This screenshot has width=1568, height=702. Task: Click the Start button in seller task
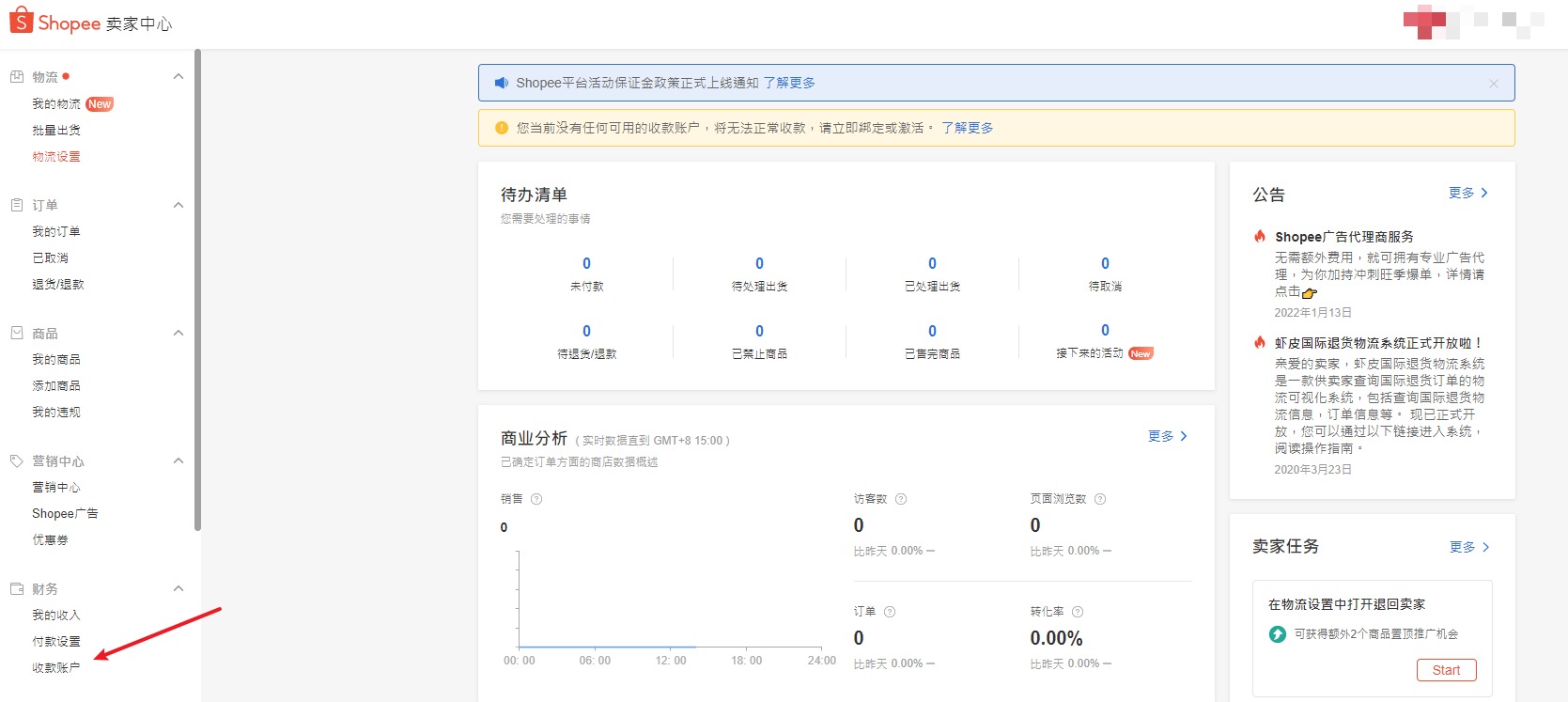pyautogui.click(x=1447, y=670)
